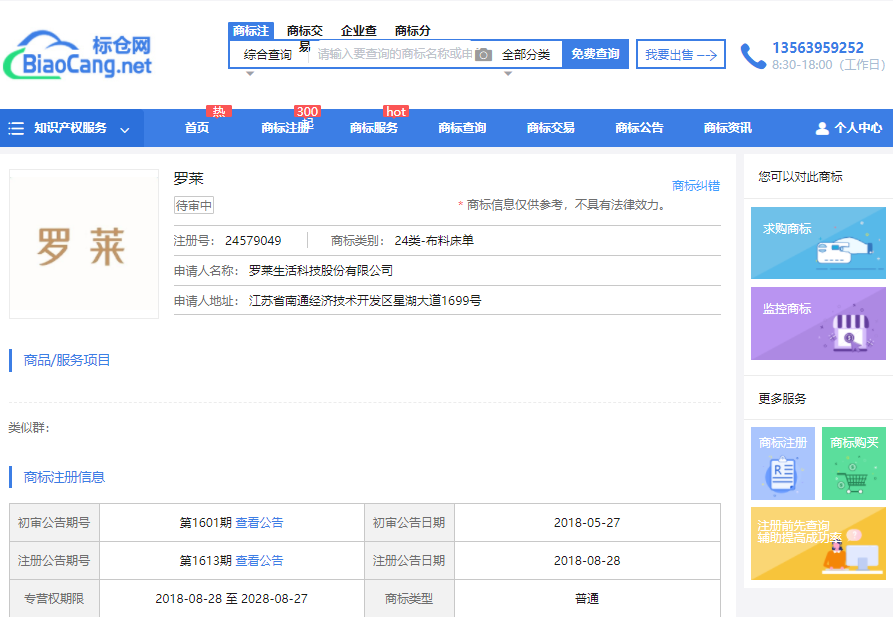Viewport: 893px width, 617px height.
Task: Open 商标查询 in the navigation bar
Action: (462, 128)
